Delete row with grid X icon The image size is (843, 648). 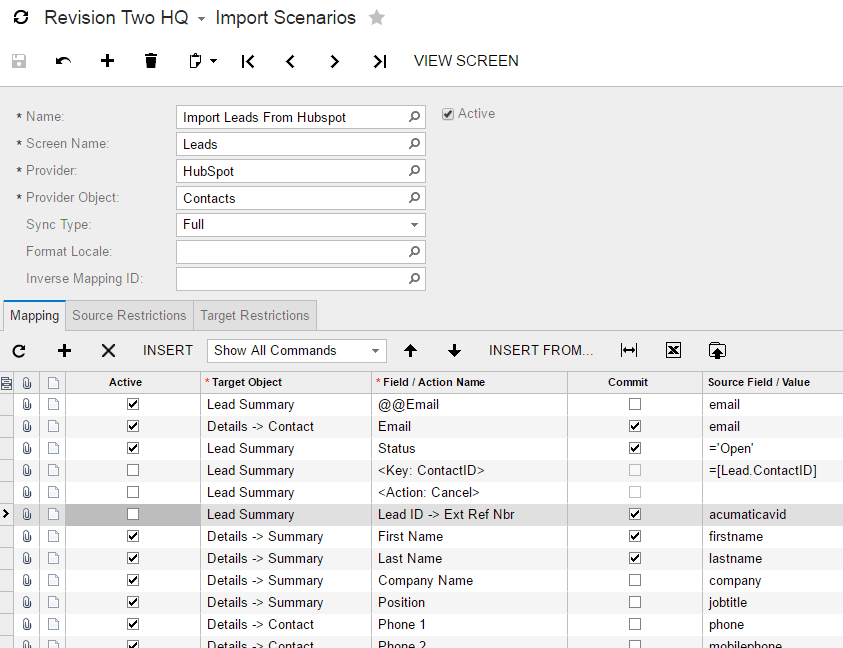[x=109, y=351]
